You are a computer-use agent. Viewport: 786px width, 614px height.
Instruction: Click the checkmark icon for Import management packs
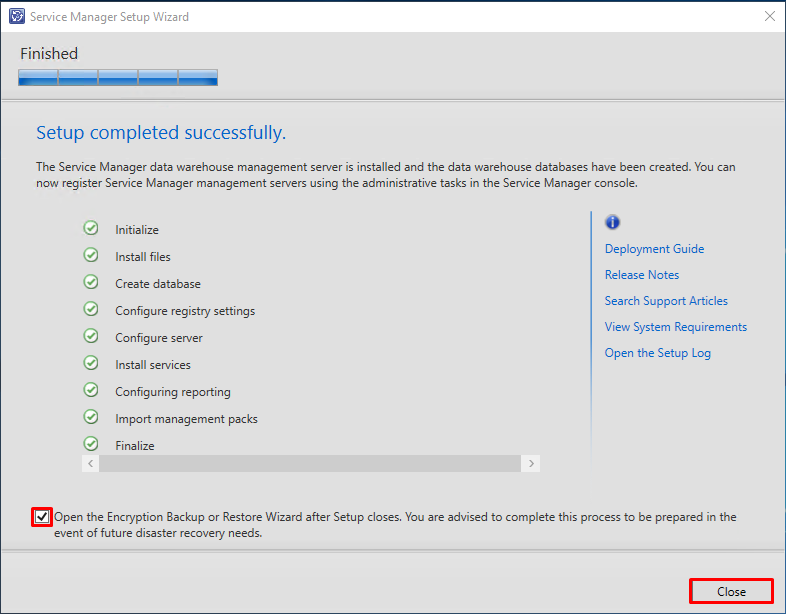coord(91,418)
